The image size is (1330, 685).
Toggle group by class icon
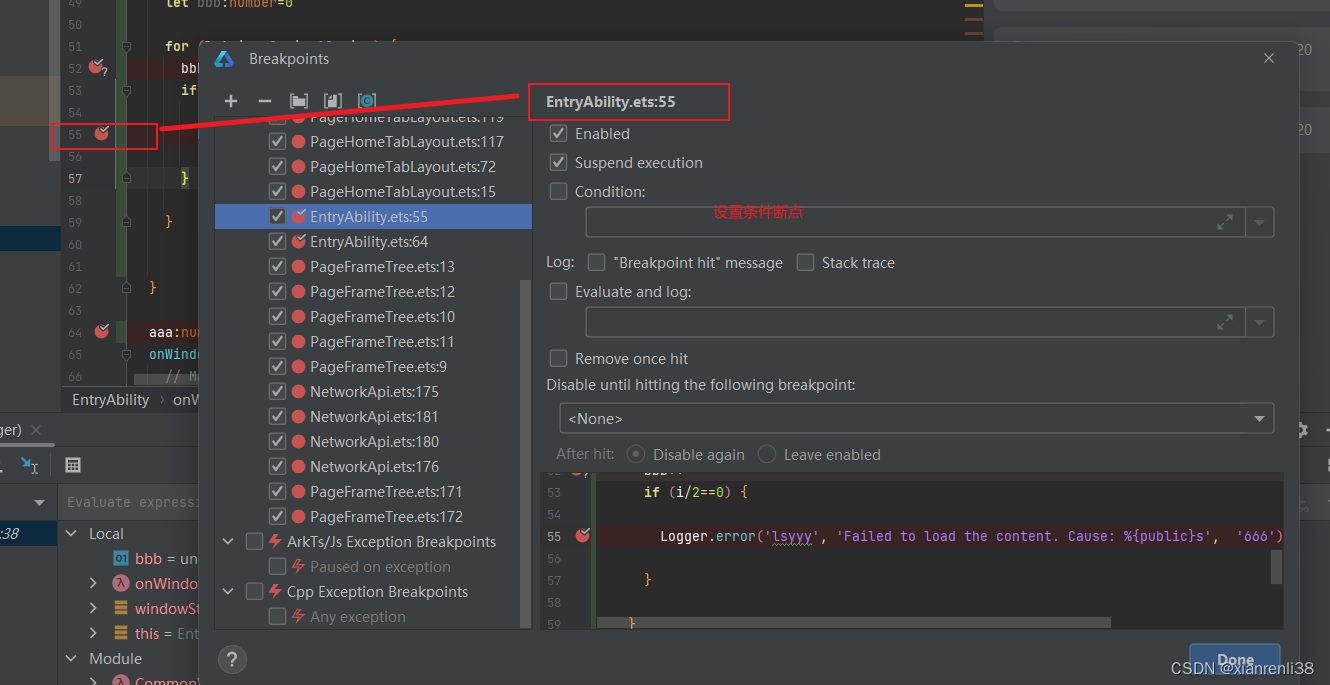click(367, 101)
